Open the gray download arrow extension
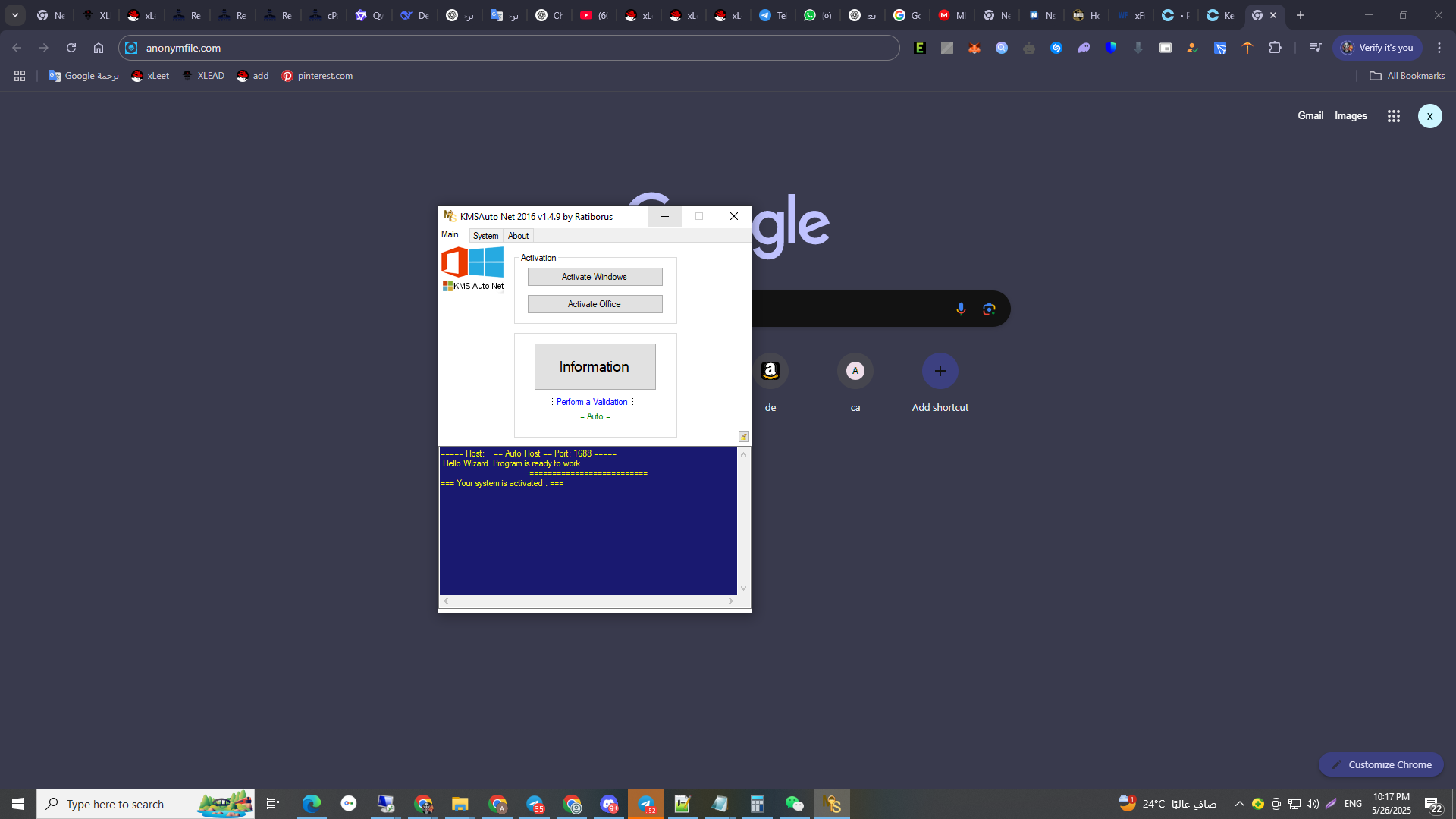 pyautogui.click(x=1138, y=48)
